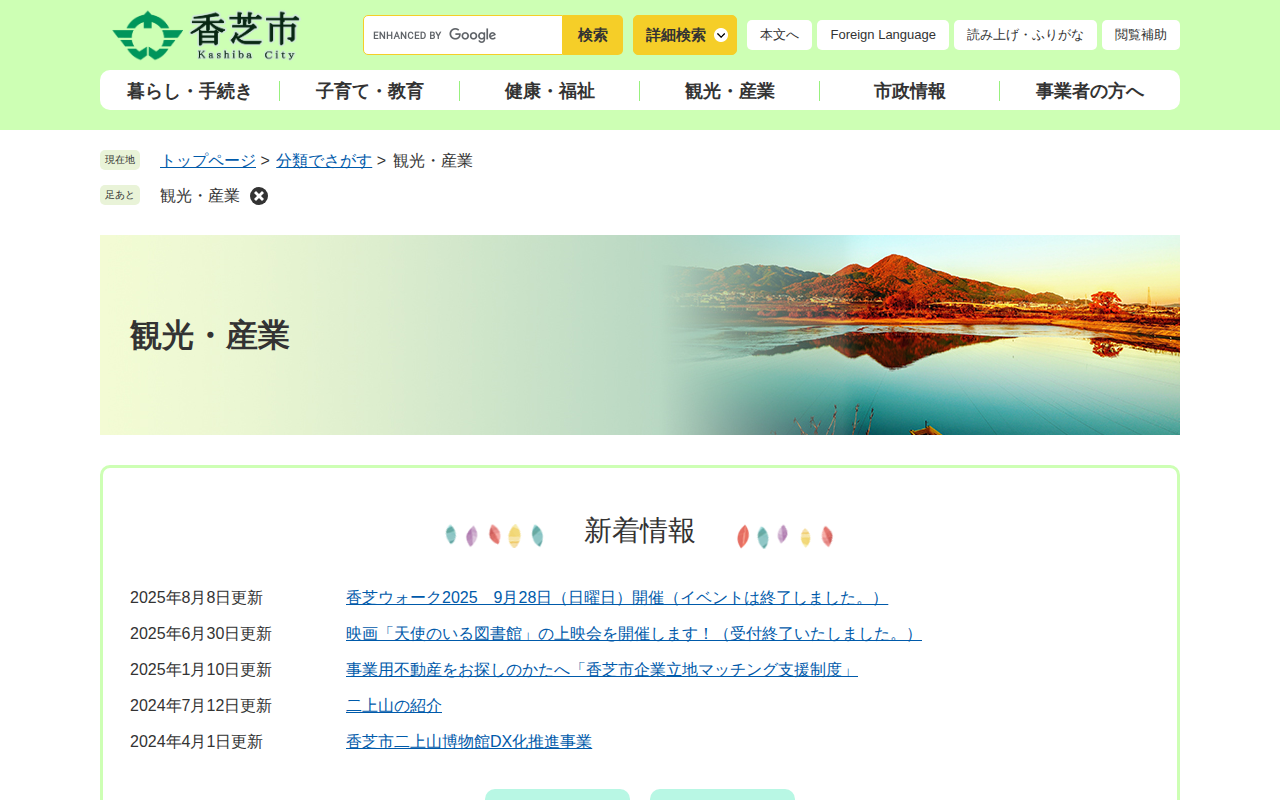Click the 2024年4月1日更新 date text

click(x=196, y=742)
